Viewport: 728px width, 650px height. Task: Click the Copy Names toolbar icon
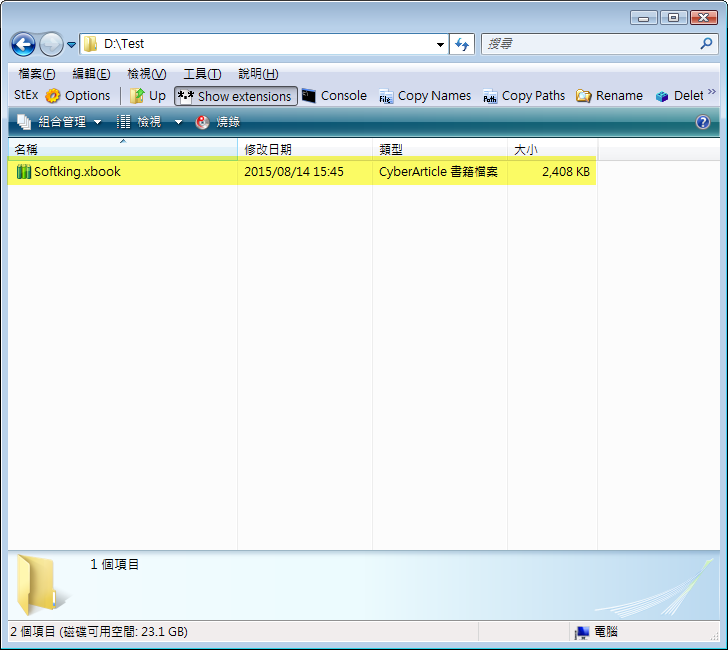[386, 97]
